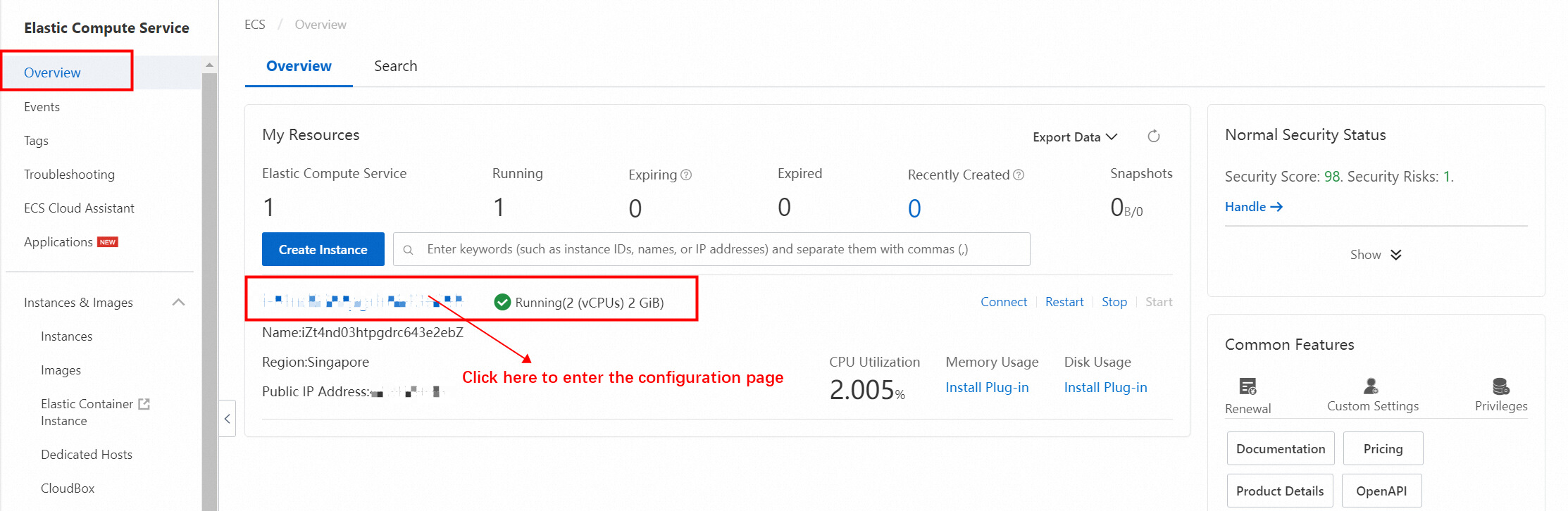Click the Privileges icon
Viewport: 1568px width, 511px height.
pos(1500,386)
